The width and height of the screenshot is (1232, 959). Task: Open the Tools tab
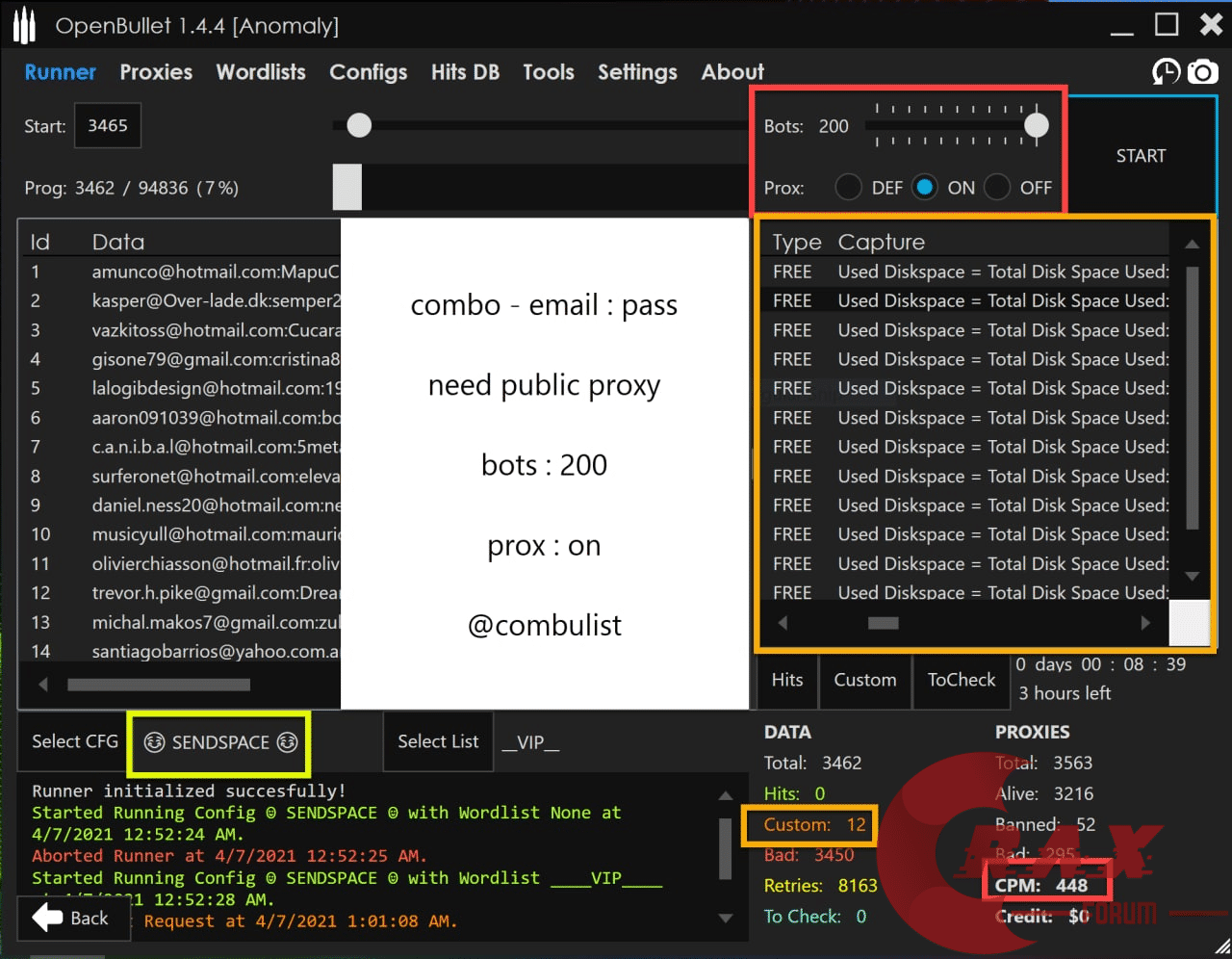(x=549, y=72)
